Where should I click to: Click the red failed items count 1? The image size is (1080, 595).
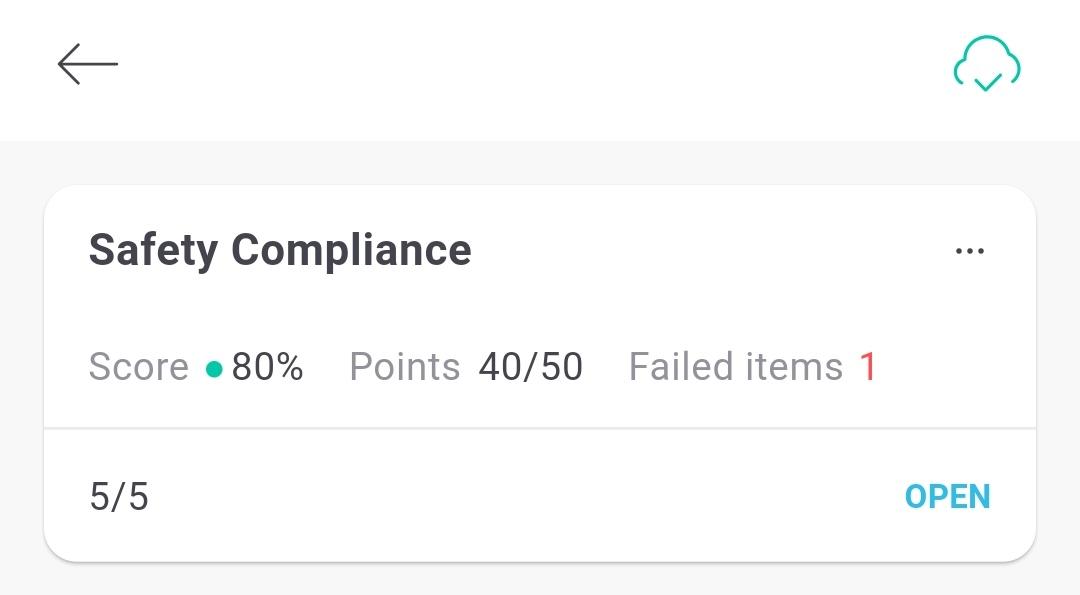pos(868,366)
